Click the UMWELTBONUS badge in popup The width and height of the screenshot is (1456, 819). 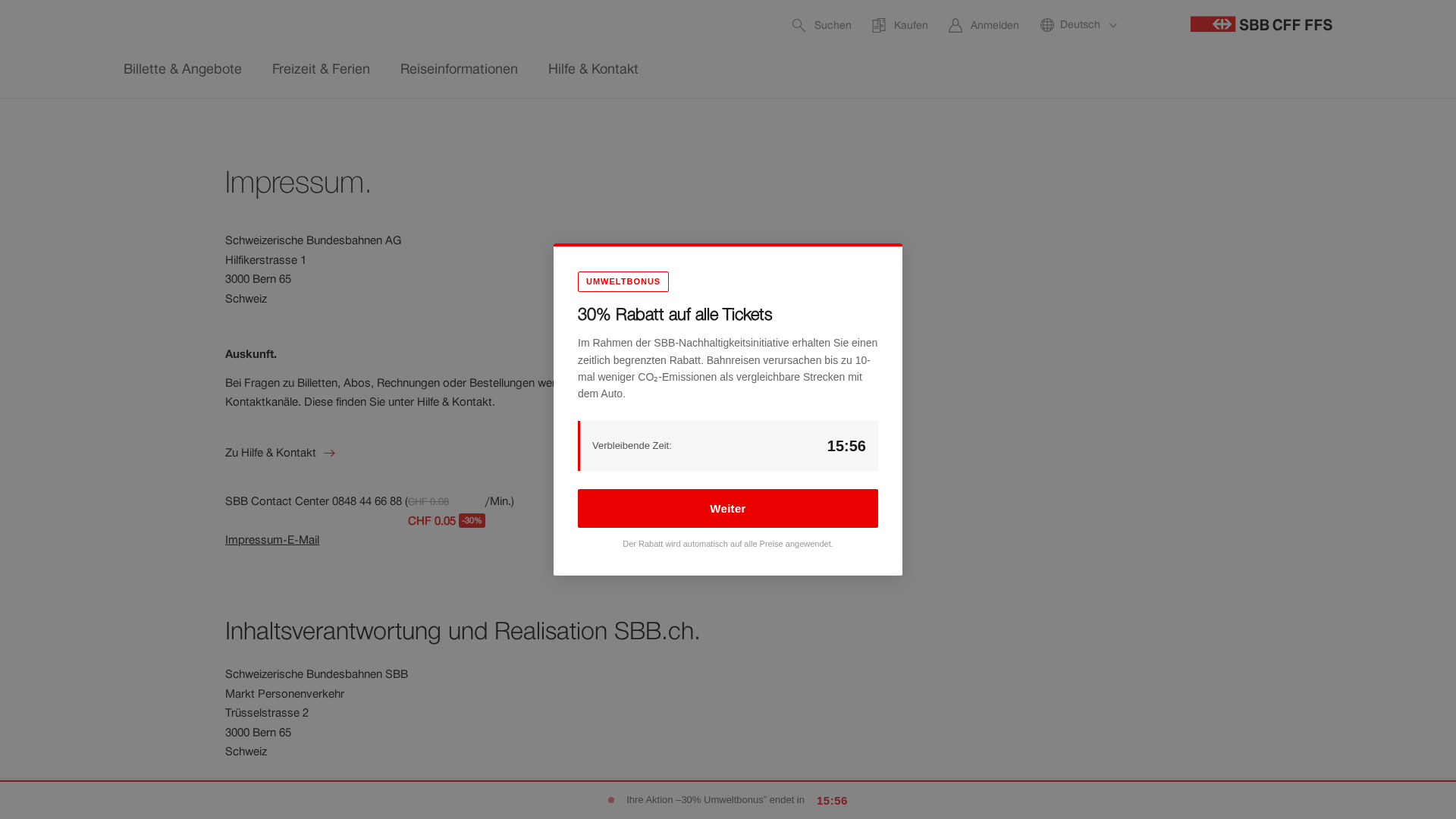(x=623, y=281)
